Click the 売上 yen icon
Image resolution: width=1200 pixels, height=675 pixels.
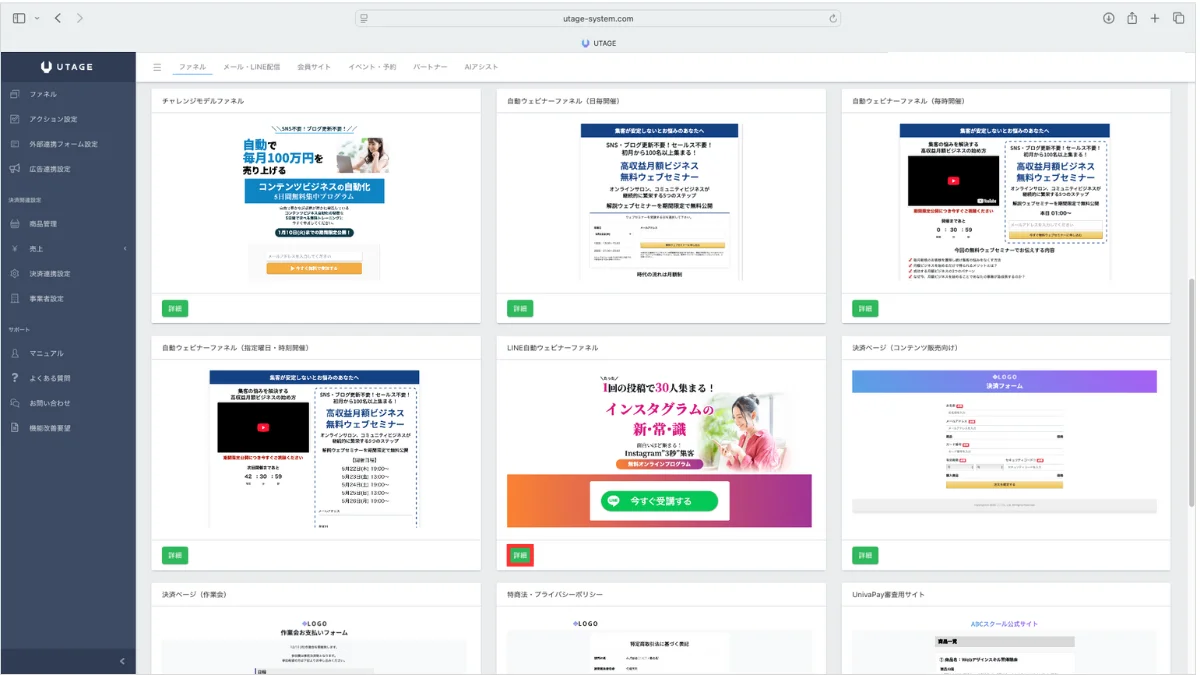(14, 249)
